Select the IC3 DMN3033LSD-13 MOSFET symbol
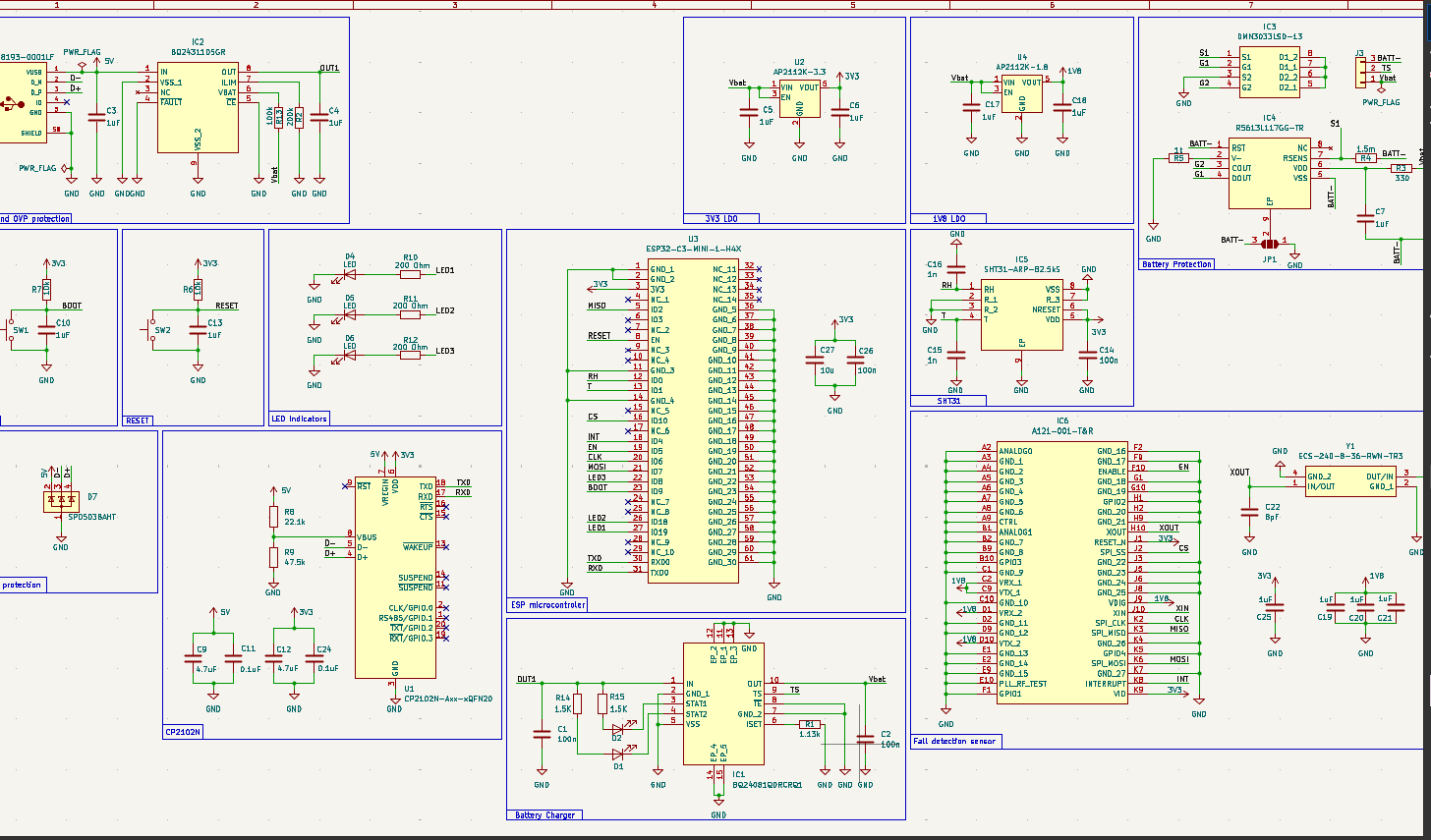Image resolution: width=1431 pixels, height=840 pixels. [x=1269, y=72]
